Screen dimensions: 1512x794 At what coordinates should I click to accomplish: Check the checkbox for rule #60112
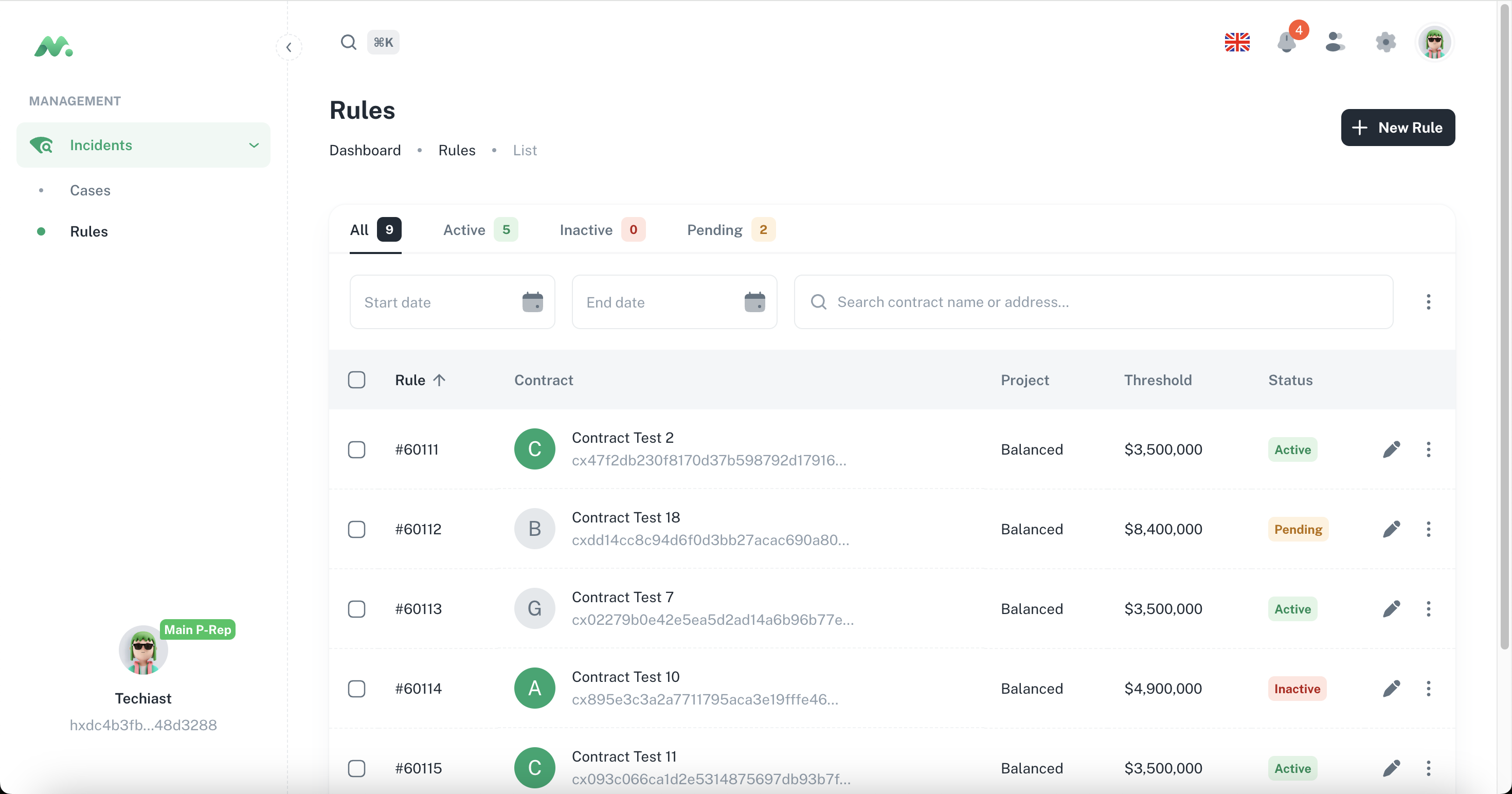coord(356,529)
